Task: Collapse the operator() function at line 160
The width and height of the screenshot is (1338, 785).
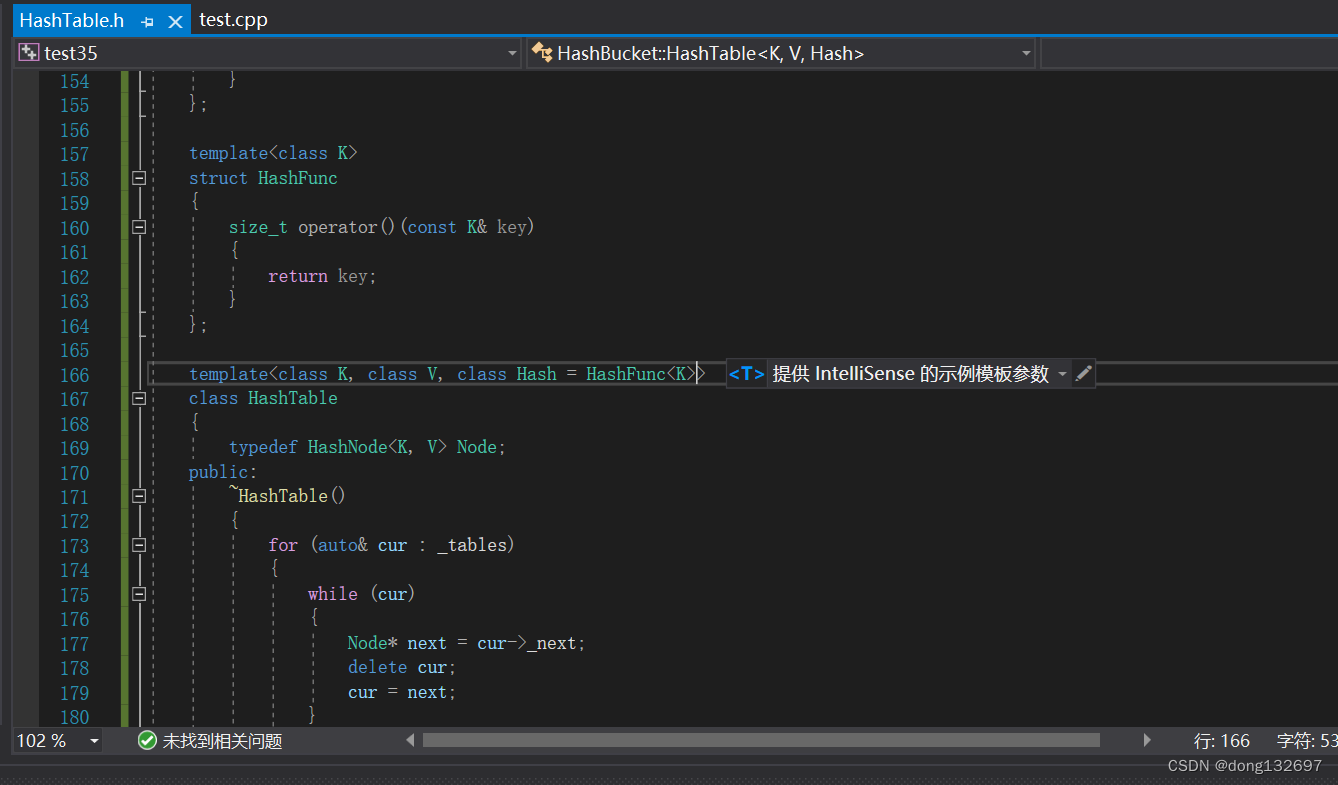Action: pyautogui.click(x=139, y=227)
